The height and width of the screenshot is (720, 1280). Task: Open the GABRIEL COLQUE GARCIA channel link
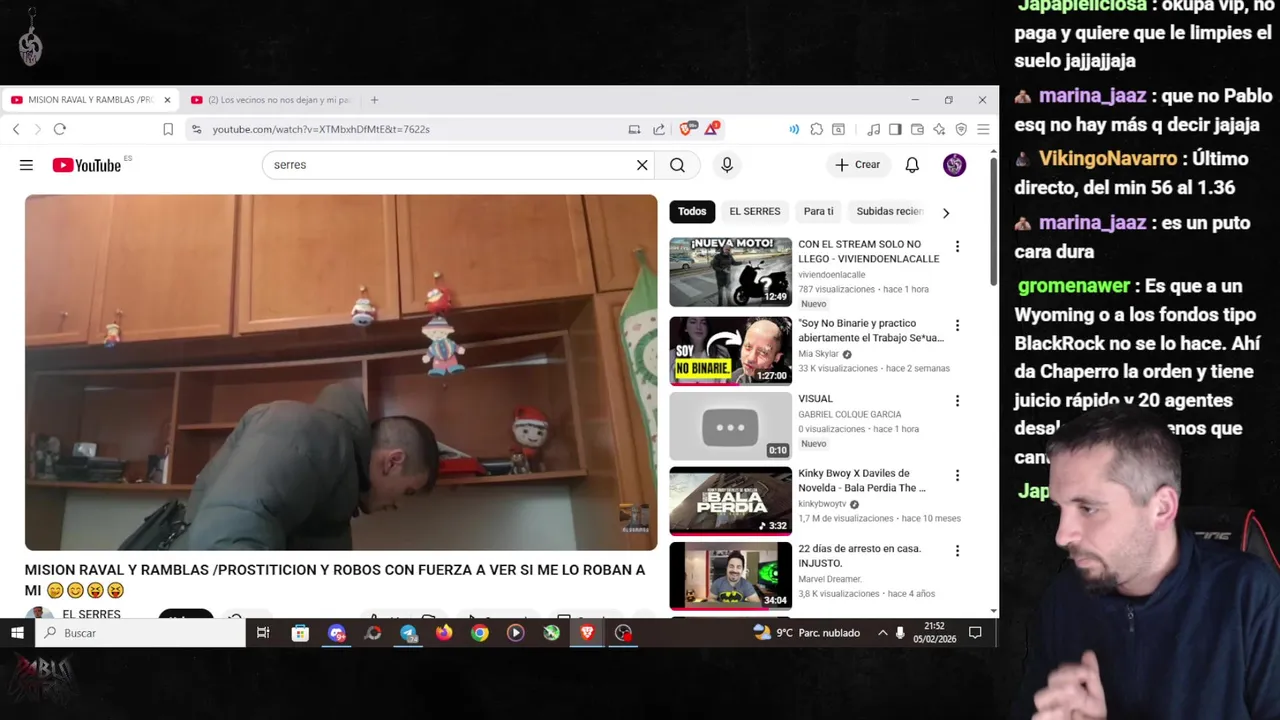point(850,414)
